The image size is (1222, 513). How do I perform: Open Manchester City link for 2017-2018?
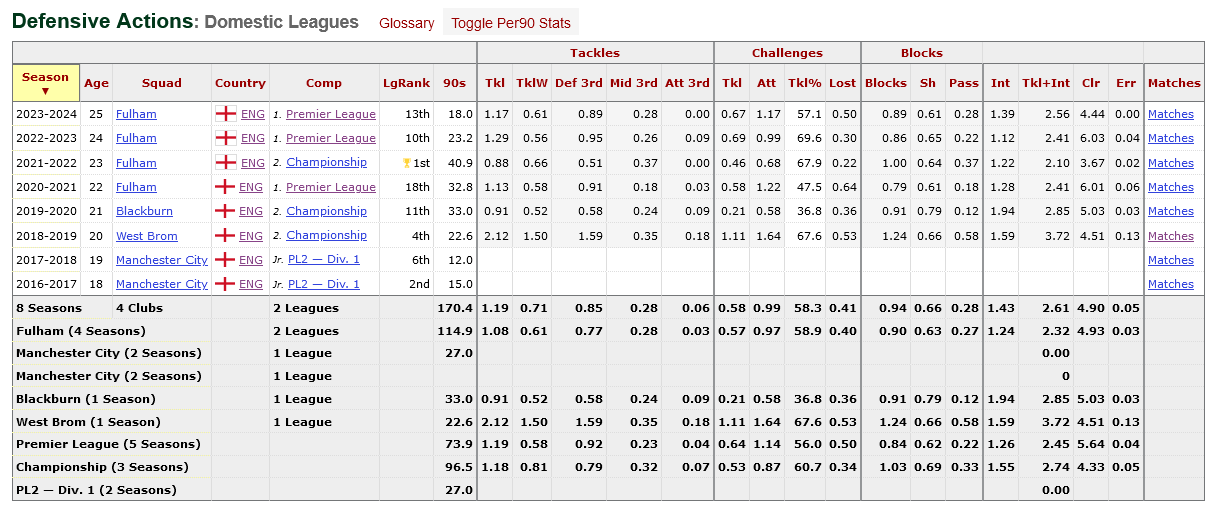click(162, 260)
